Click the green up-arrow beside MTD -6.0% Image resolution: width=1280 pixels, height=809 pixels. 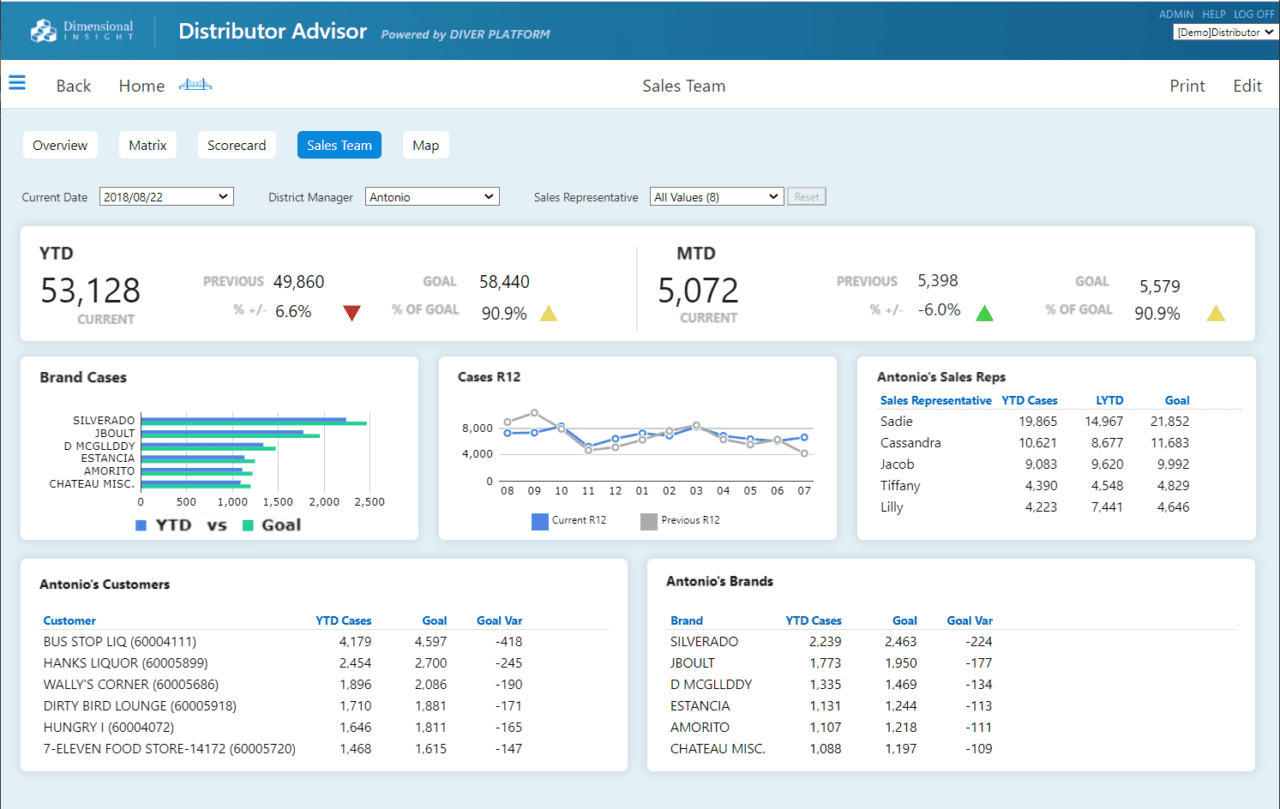pos(985,311)
